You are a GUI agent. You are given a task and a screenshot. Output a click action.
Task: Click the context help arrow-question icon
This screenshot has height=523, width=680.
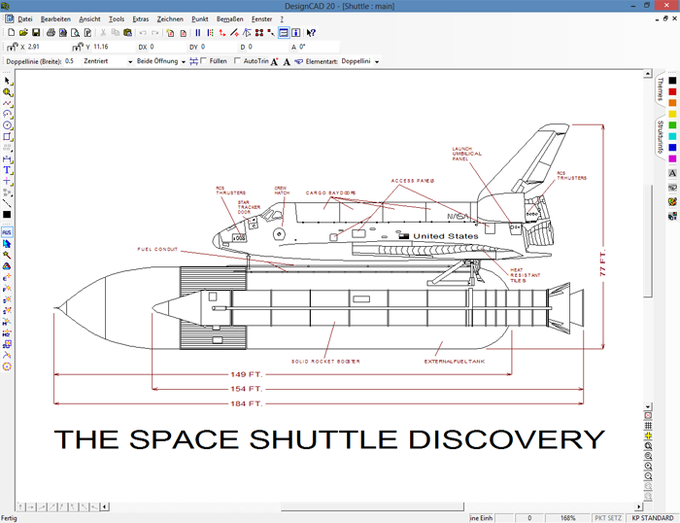(311, 33)
